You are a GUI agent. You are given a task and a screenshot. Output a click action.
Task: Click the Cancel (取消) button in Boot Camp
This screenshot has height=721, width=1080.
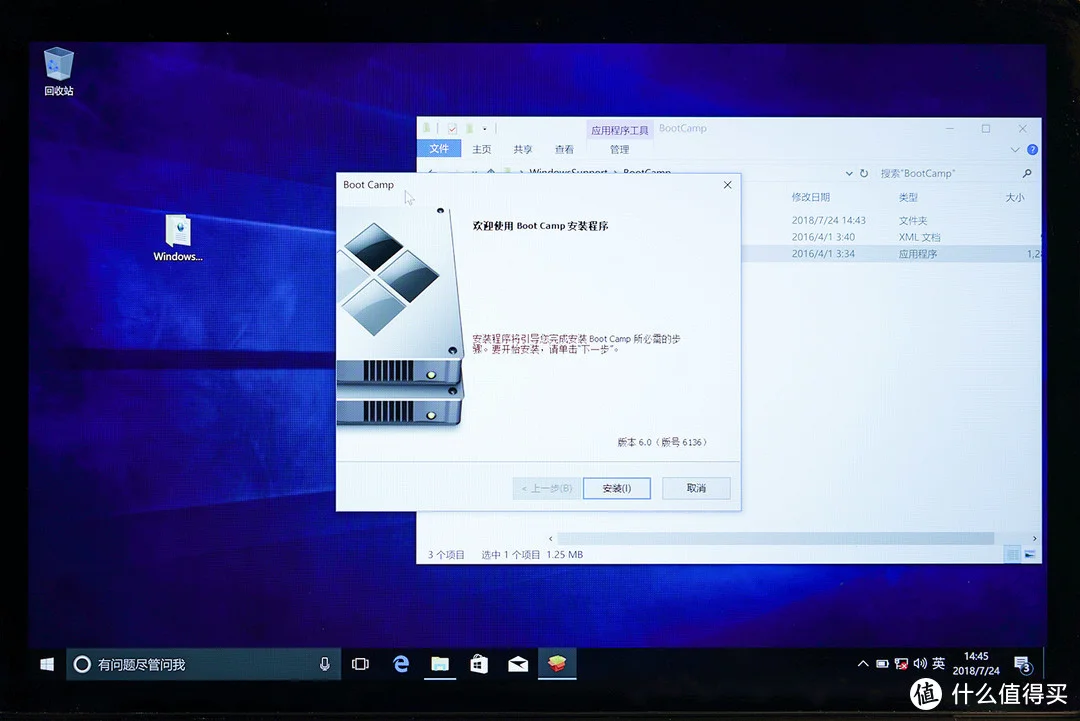[696, 488]
